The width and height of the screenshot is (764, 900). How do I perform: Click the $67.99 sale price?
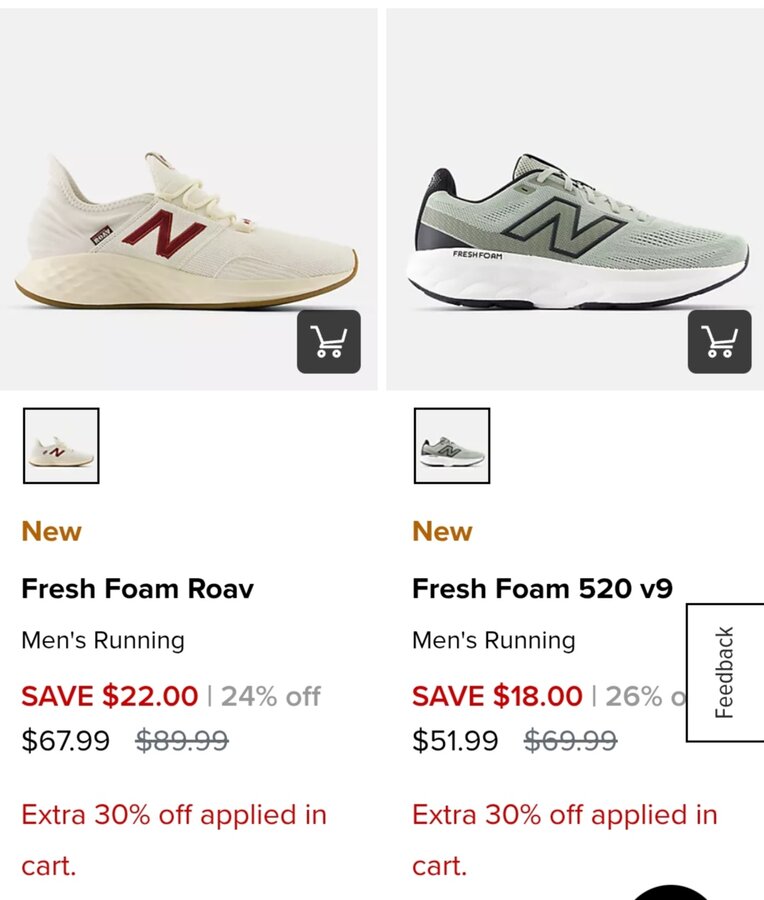coord(66,741)
